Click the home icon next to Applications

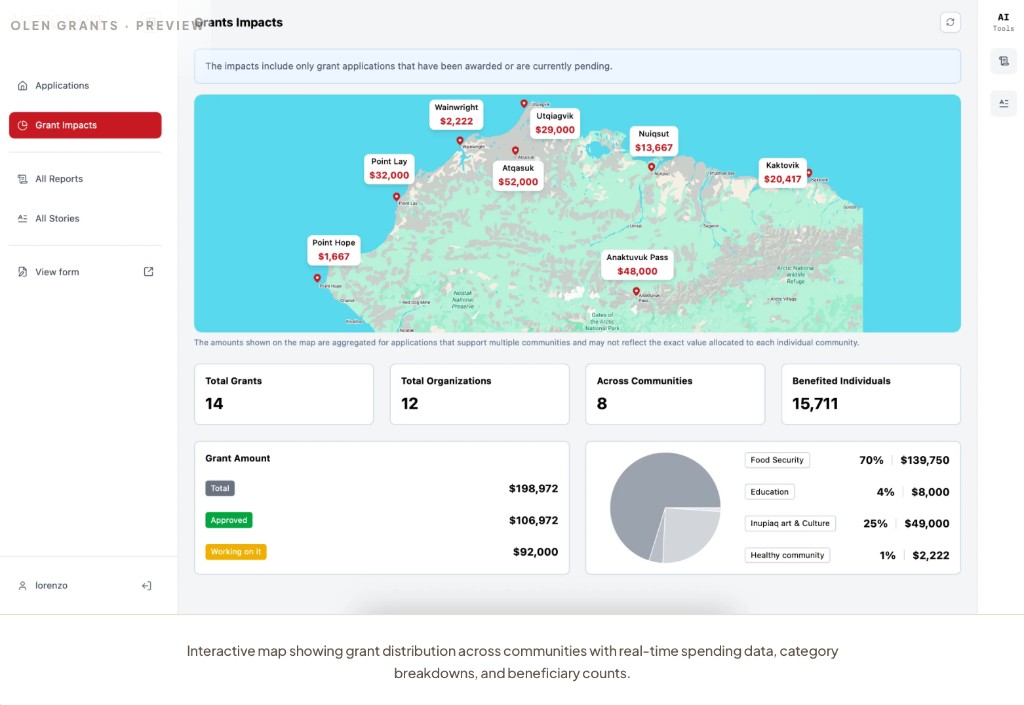pyautogui.click(x=23, y=86)
